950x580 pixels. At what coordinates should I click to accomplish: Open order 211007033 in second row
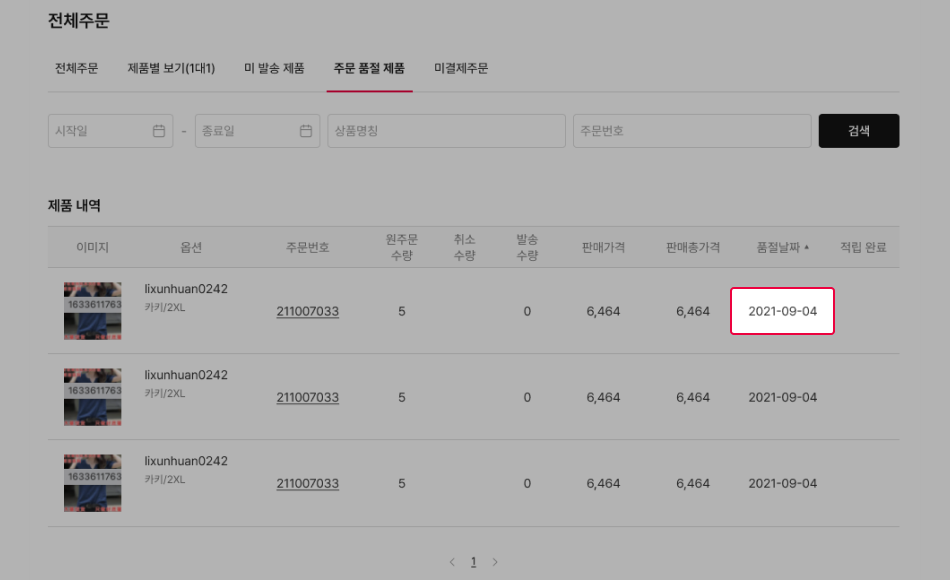coord(308,398)
